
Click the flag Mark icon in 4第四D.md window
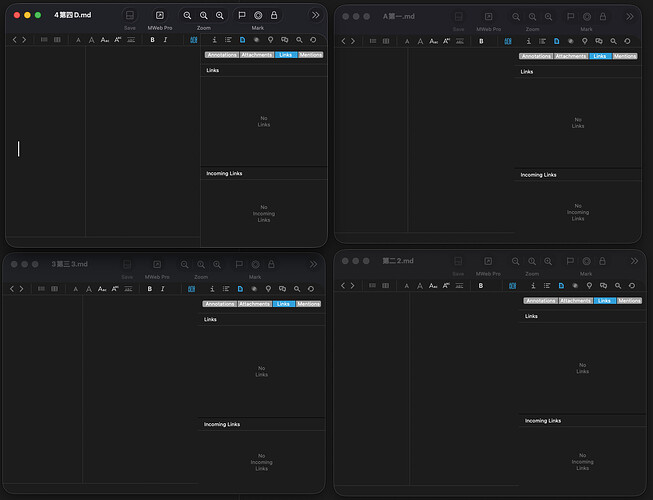tap(242, 16)
